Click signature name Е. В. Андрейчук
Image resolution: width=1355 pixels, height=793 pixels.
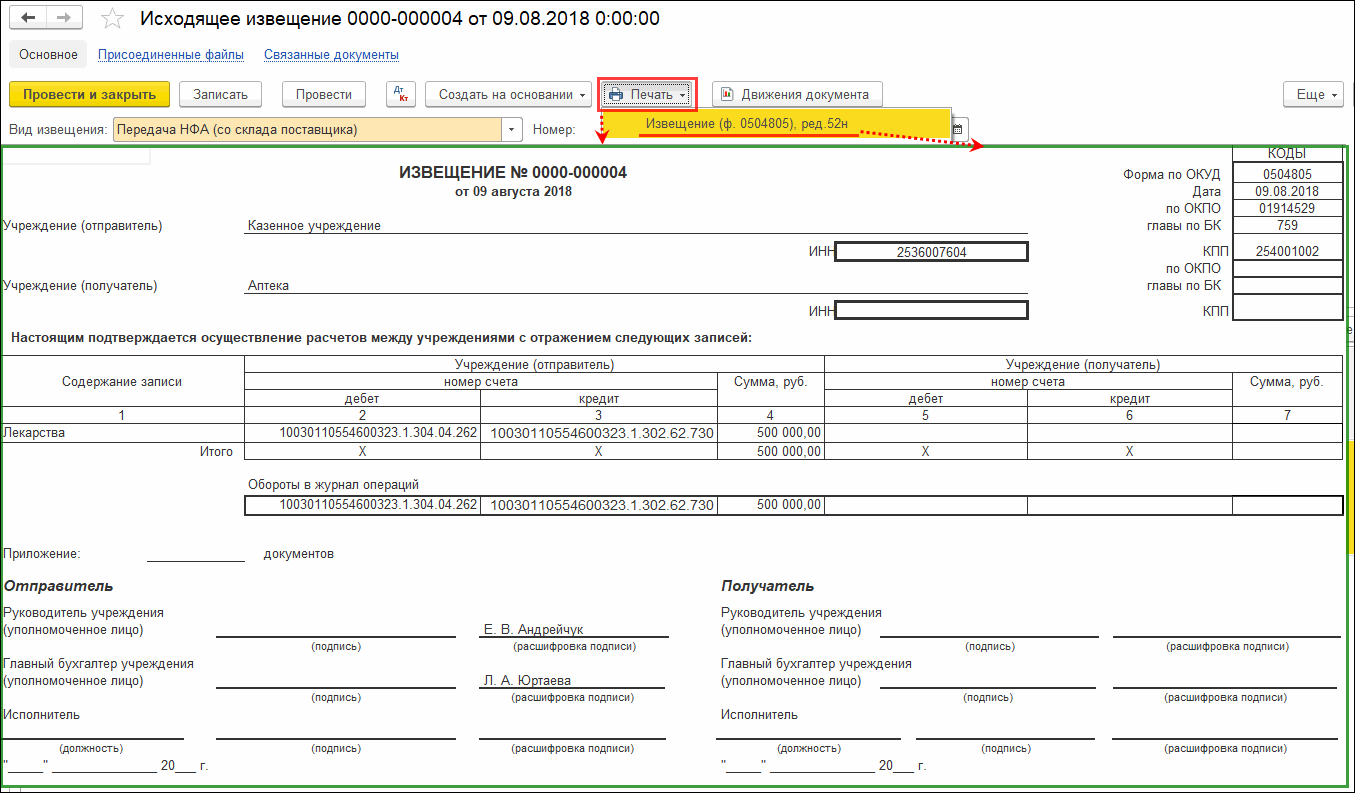(533, 629)
